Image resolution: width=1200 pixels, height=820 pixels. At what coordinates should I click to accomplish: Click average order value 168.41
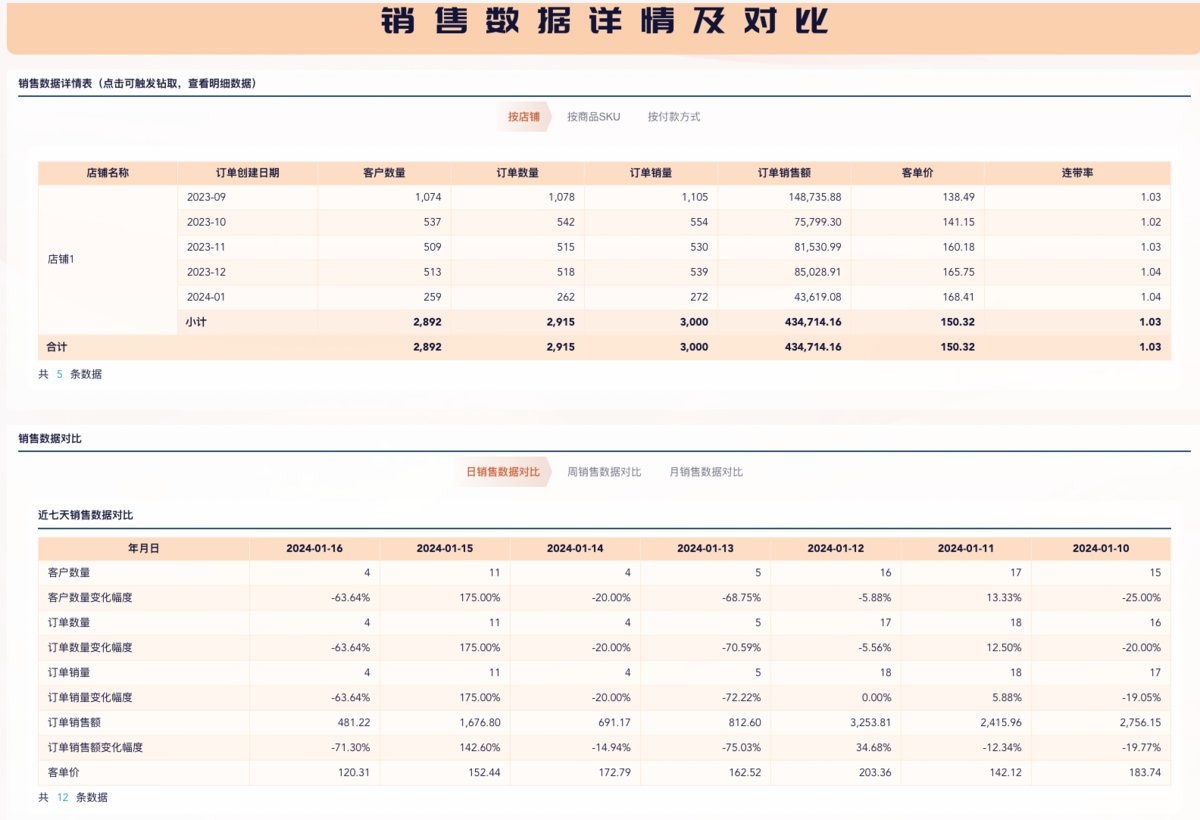tap(958, 297)
